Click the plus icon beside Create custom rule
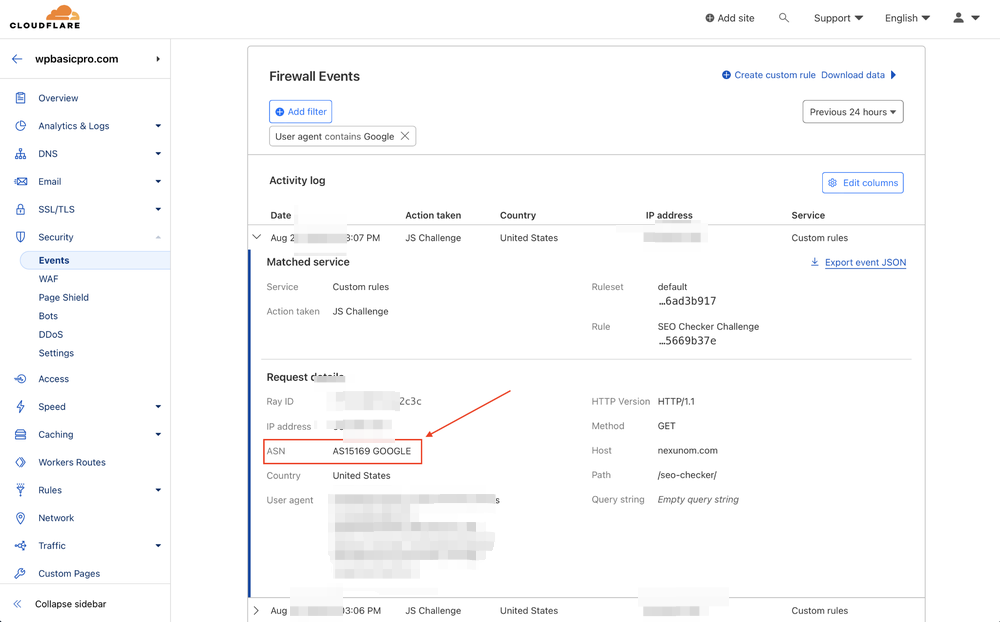Screen dimensions: 1000x622 [726, 75]
